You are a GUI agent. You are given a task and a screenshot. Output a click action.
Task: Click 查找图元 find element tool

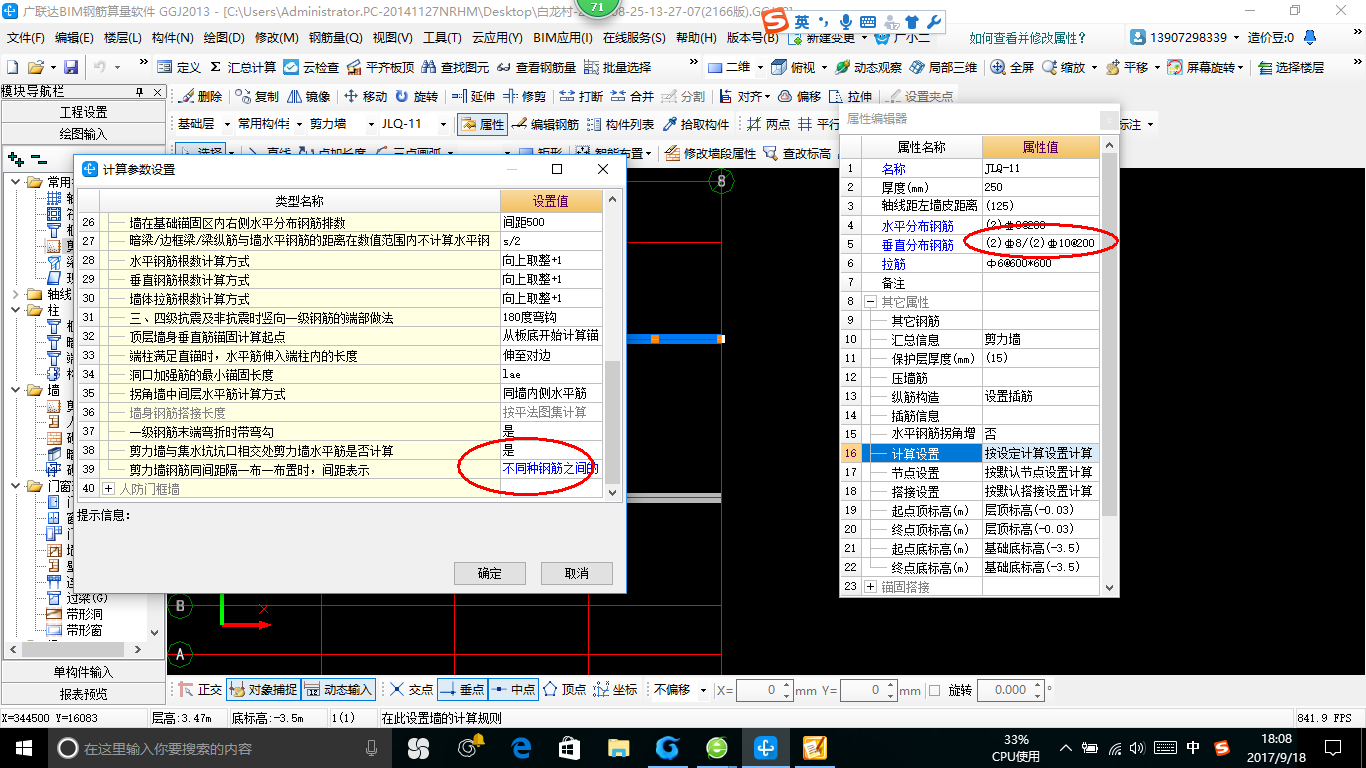(456, 67)
